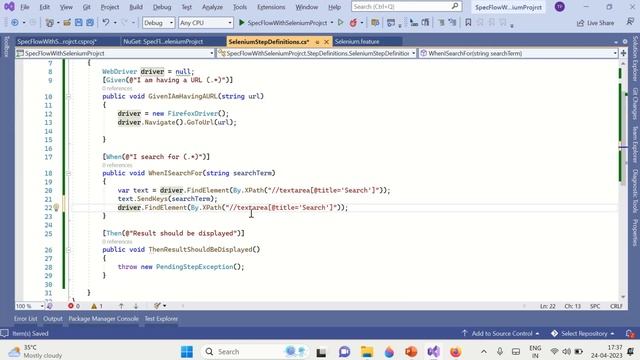
Task: Click the Visual Studio logo icon
Action: click(x=9, y=7)
